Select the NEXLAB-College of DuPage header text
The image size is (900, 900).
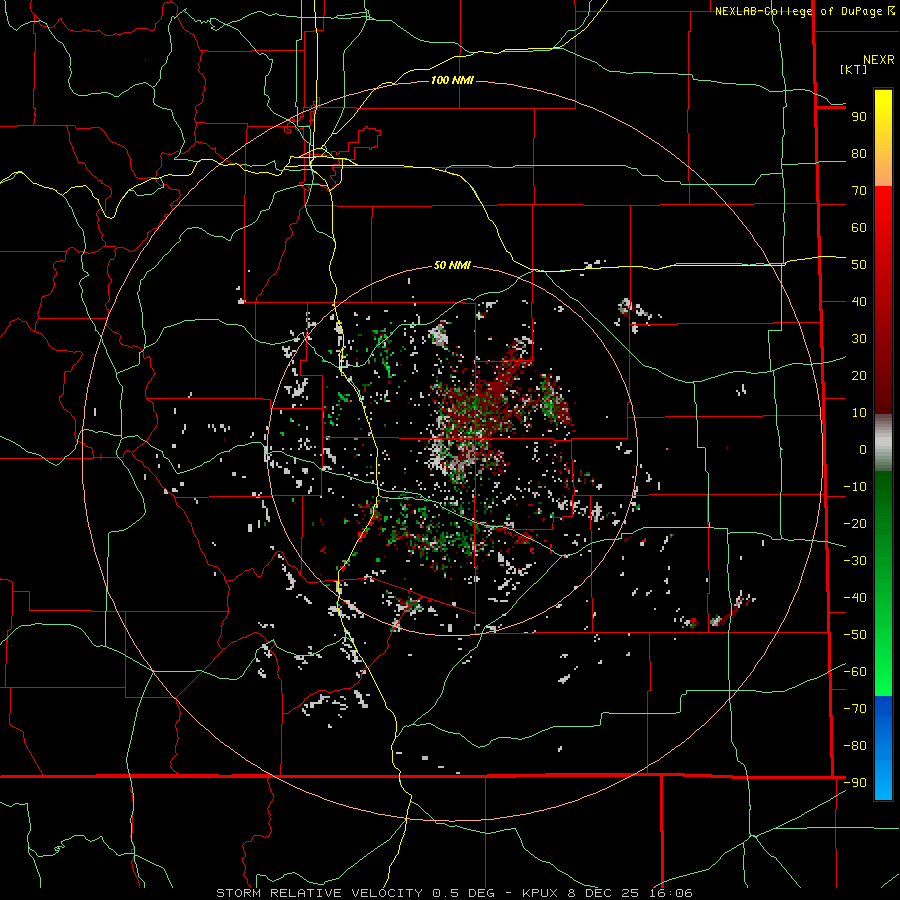tap(805, 11)
